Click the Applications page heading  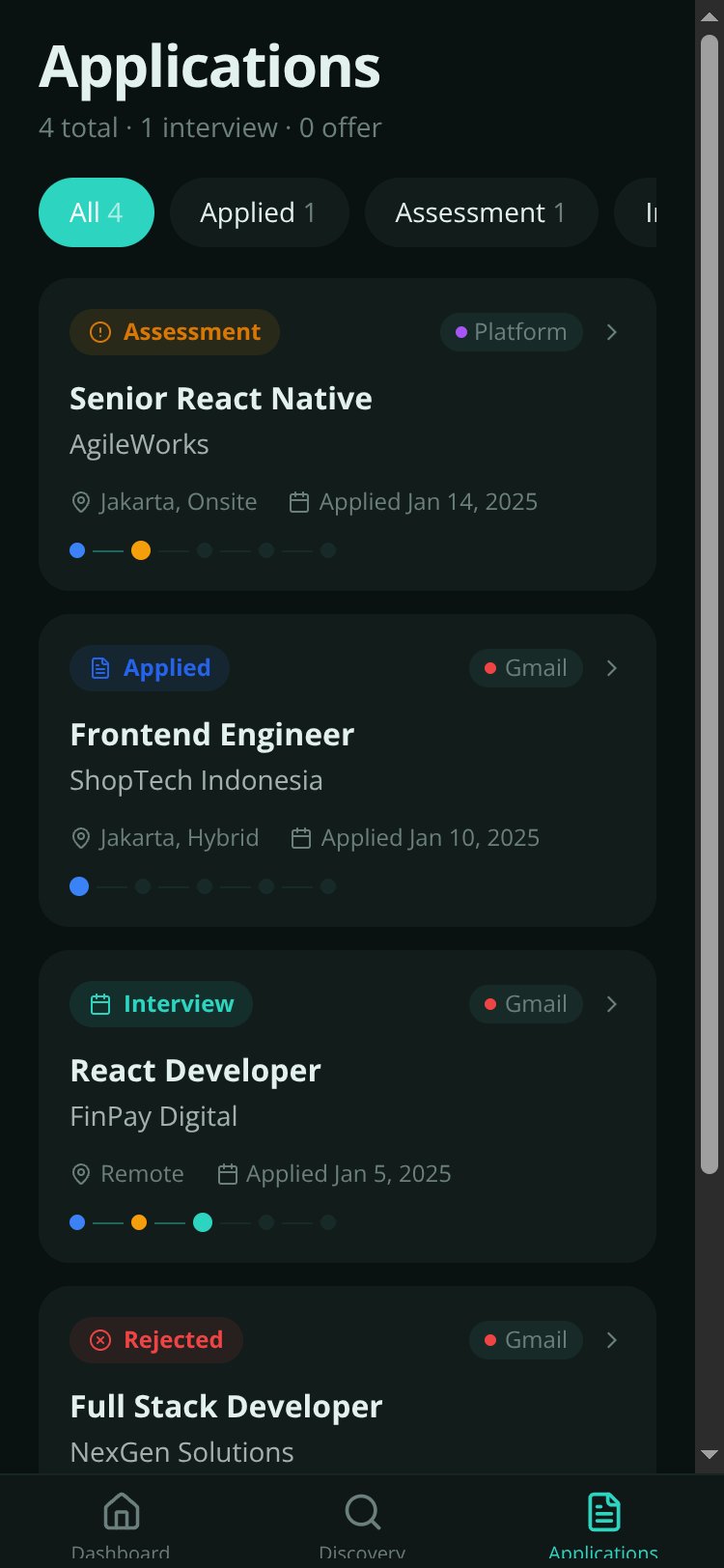tap(209, 68)
